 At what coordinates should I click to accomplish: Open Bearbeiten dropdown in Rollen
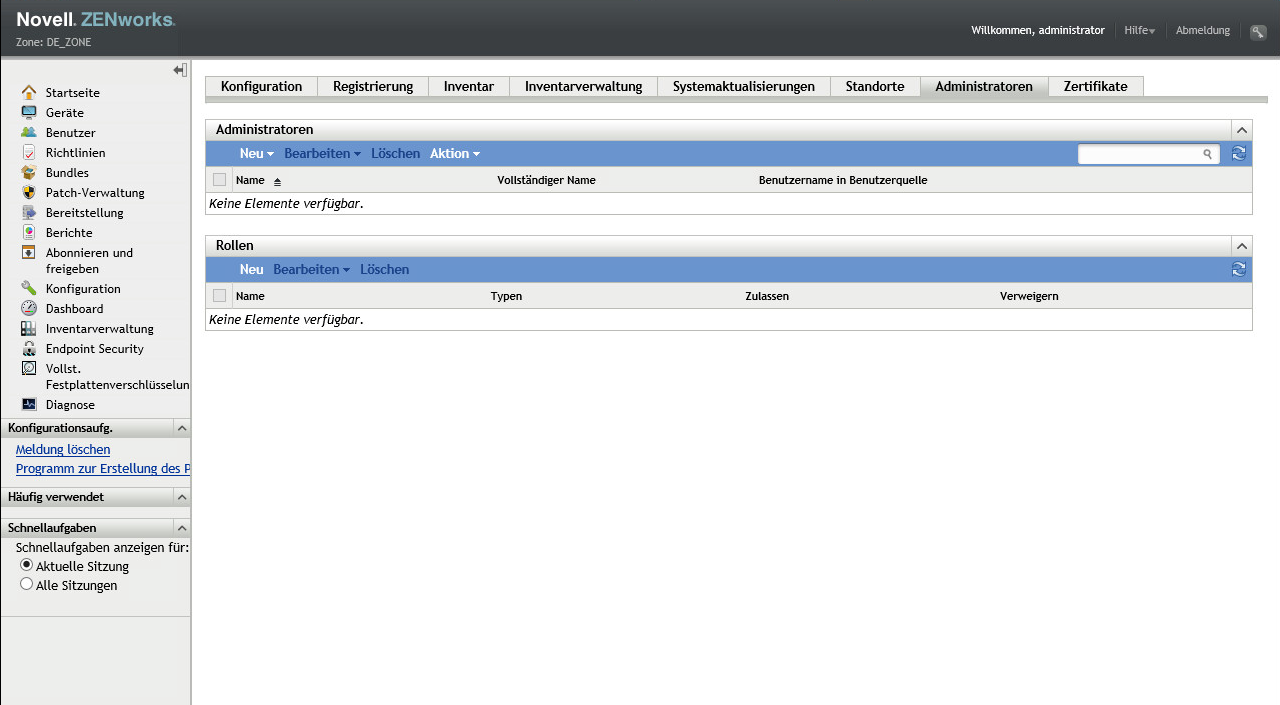[x=311, y=269]
